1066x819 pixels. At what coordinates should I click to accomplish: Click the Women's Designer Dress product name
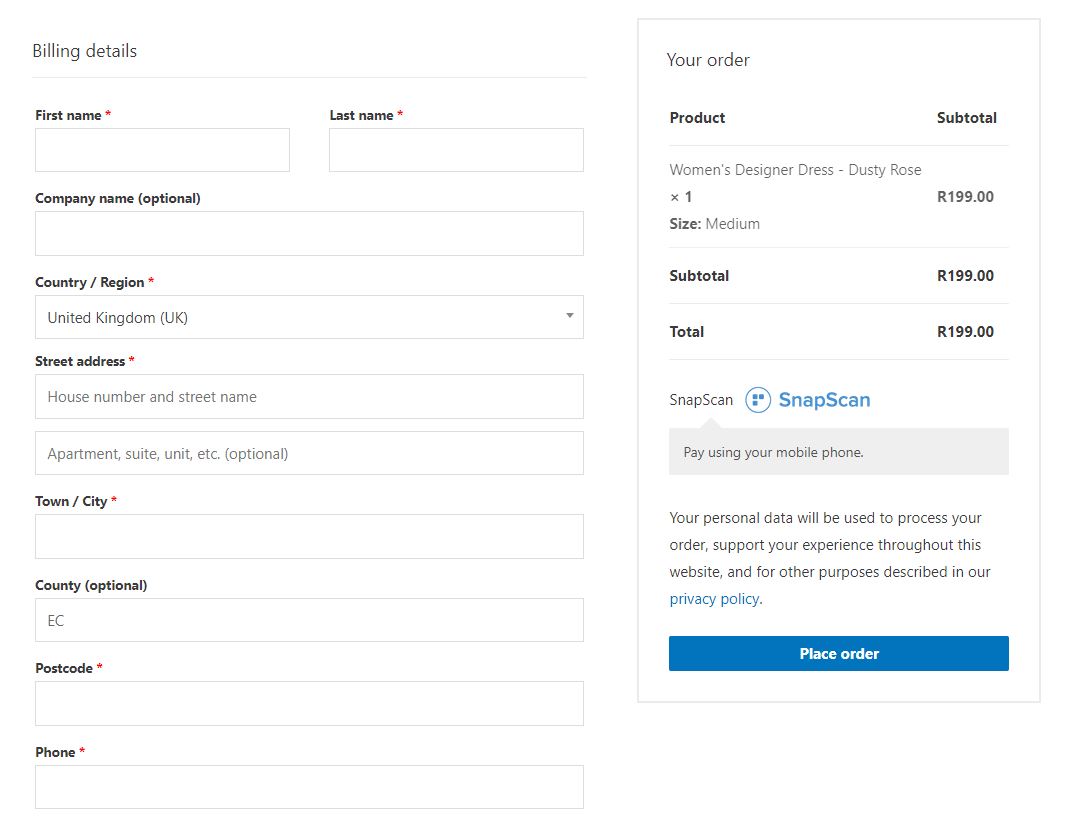point(795,170)
